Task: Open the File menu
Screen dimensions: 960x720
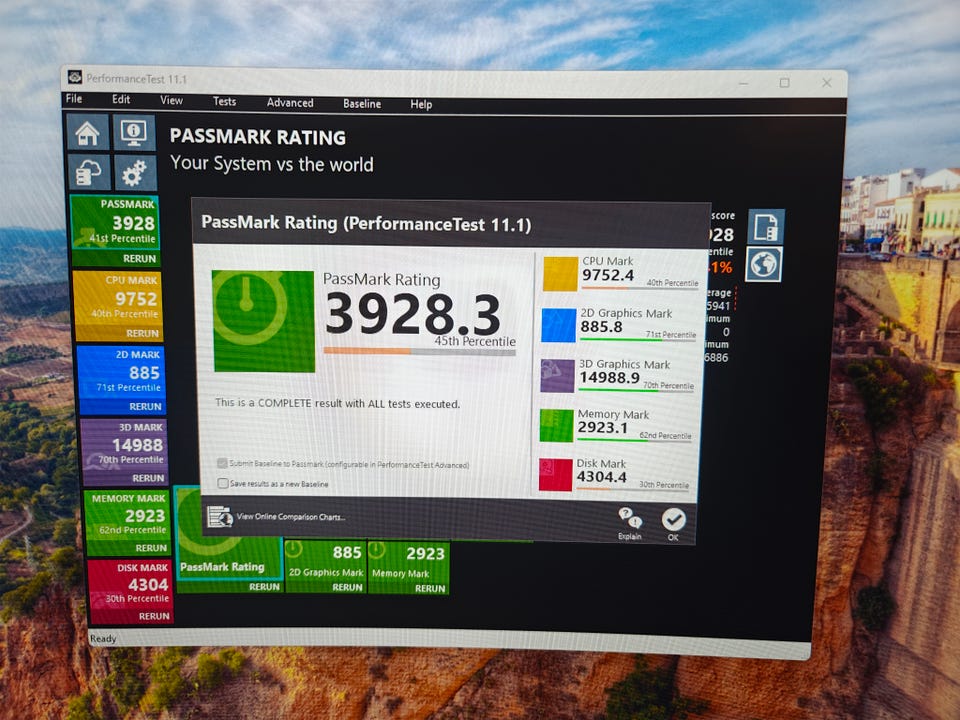Action: click(x=74, y=99)
